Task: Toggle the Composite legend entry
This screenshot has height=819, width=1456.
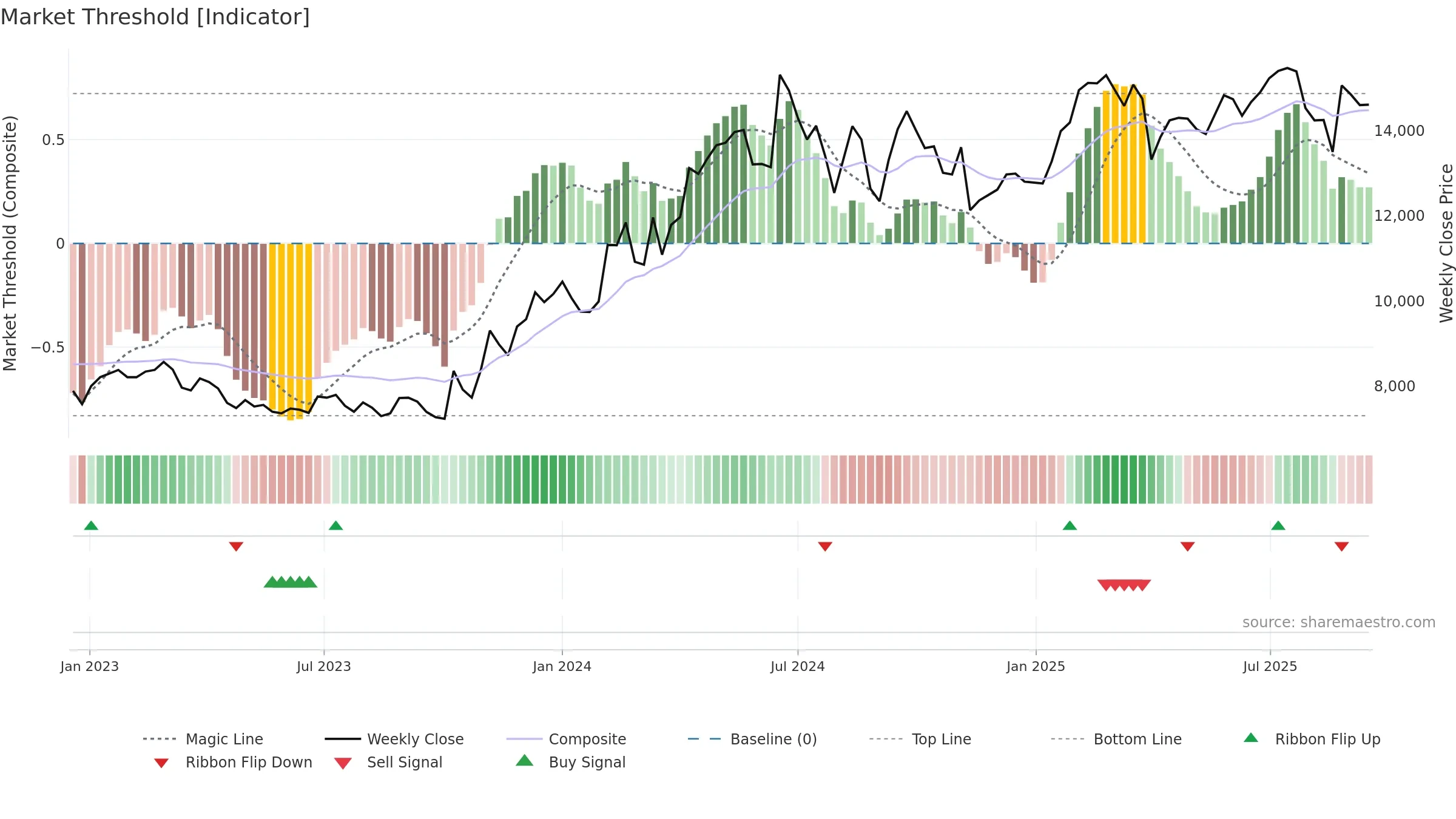Action: tap(566, 739)
